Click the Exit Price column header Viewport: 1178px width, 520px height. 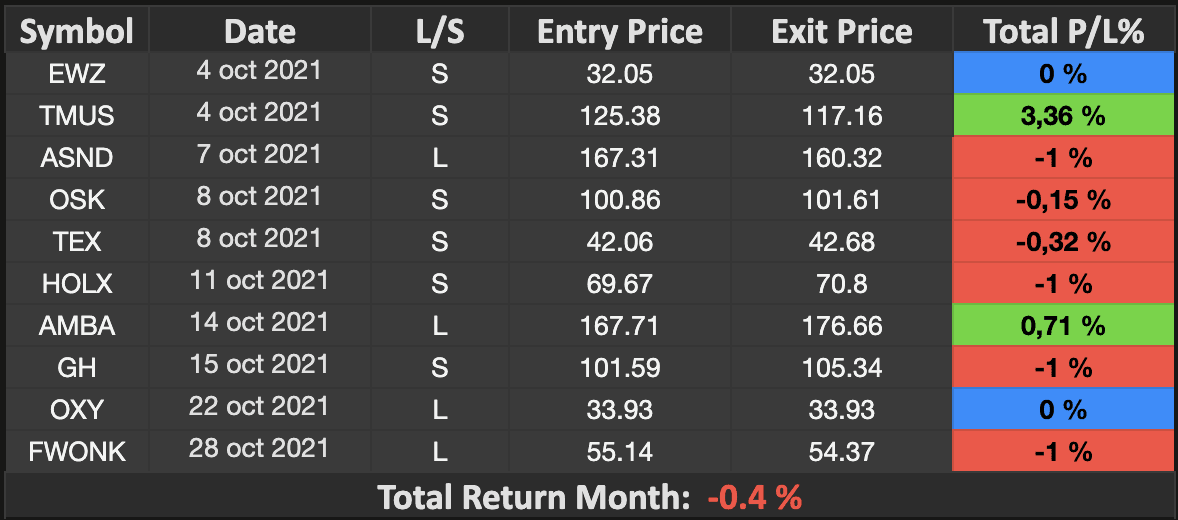coord(842,32)
